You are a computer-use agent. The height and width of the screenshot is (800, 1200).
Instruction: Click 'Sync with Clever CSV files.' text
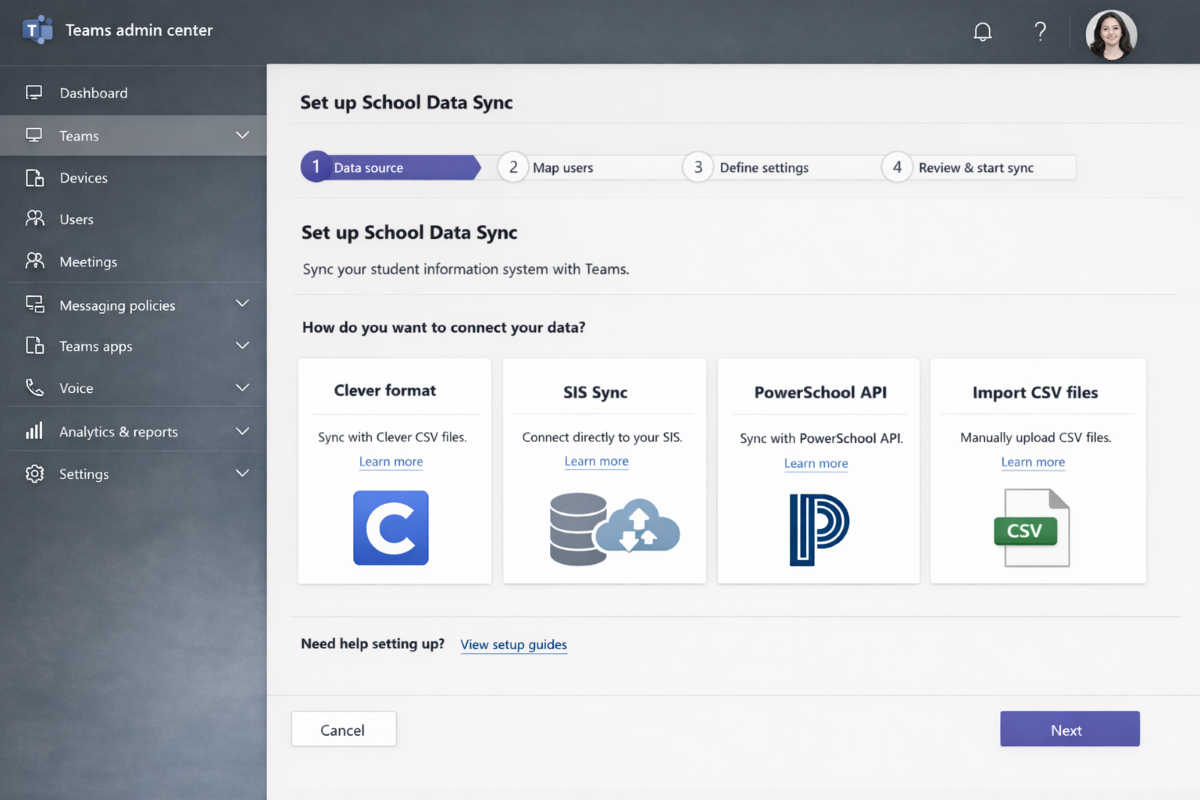tap(392, 438)
